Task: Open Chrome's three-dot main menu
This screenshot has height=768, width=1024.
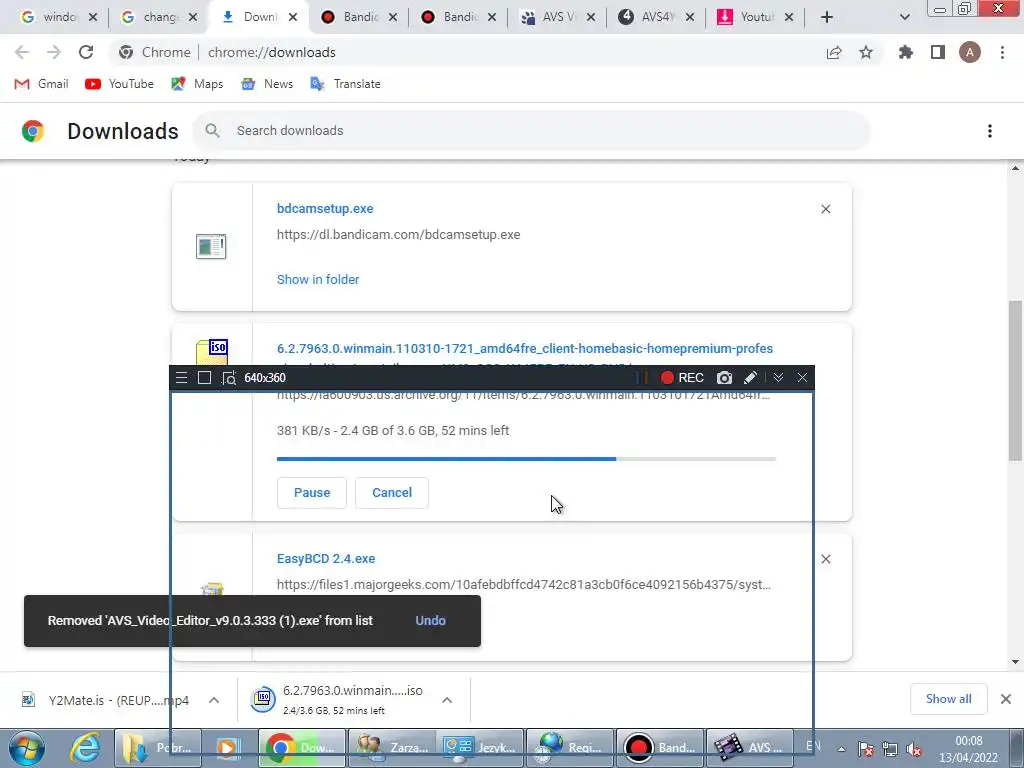Action: (1002, 52)
